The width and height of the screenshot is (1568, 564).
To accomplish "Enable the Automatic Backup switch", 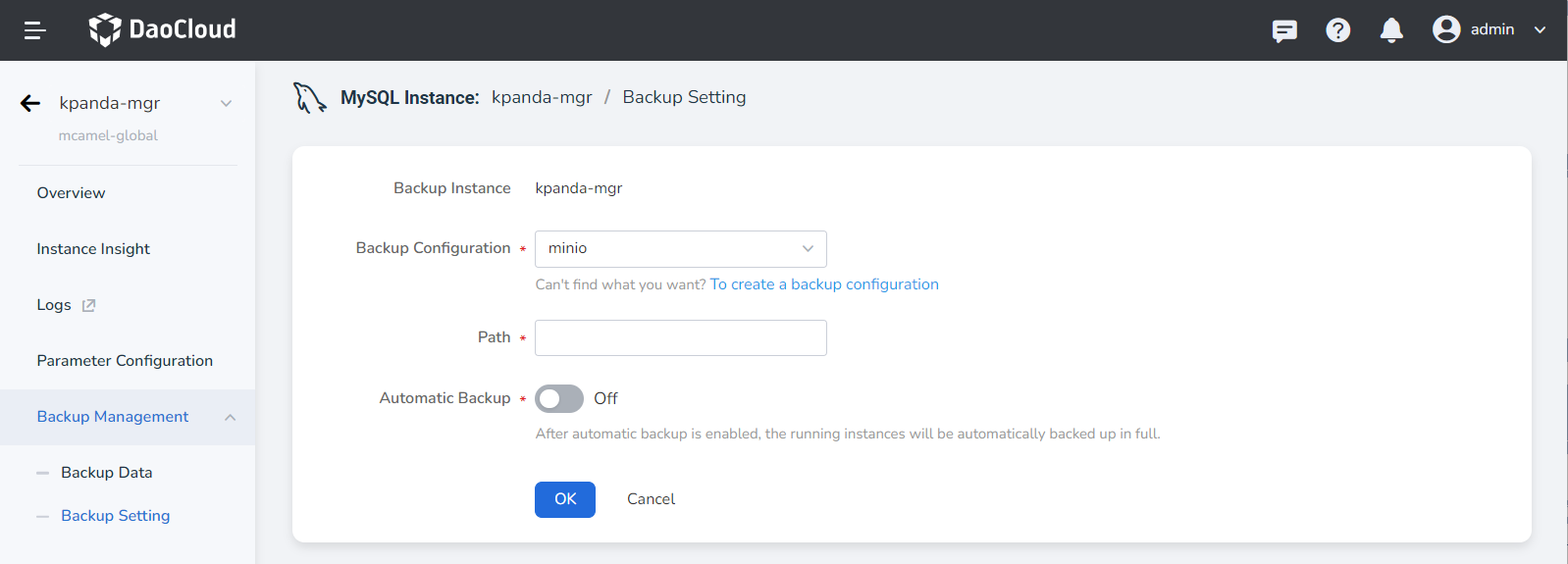I will (x=559, y=398).
